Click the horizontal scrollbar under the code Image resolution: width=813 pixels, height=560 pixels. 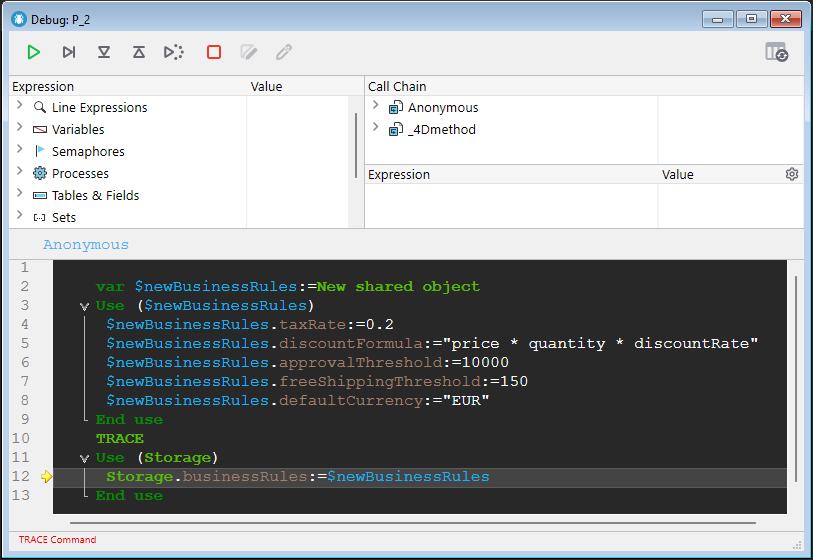click(400, 522)
